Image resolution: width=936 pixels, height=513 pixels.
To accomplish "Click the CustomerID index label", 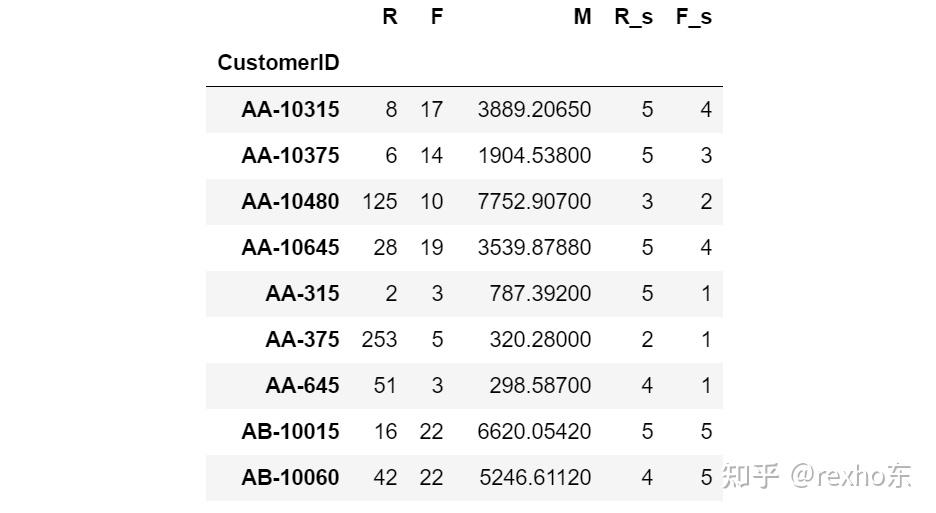I will pos(278,63).
